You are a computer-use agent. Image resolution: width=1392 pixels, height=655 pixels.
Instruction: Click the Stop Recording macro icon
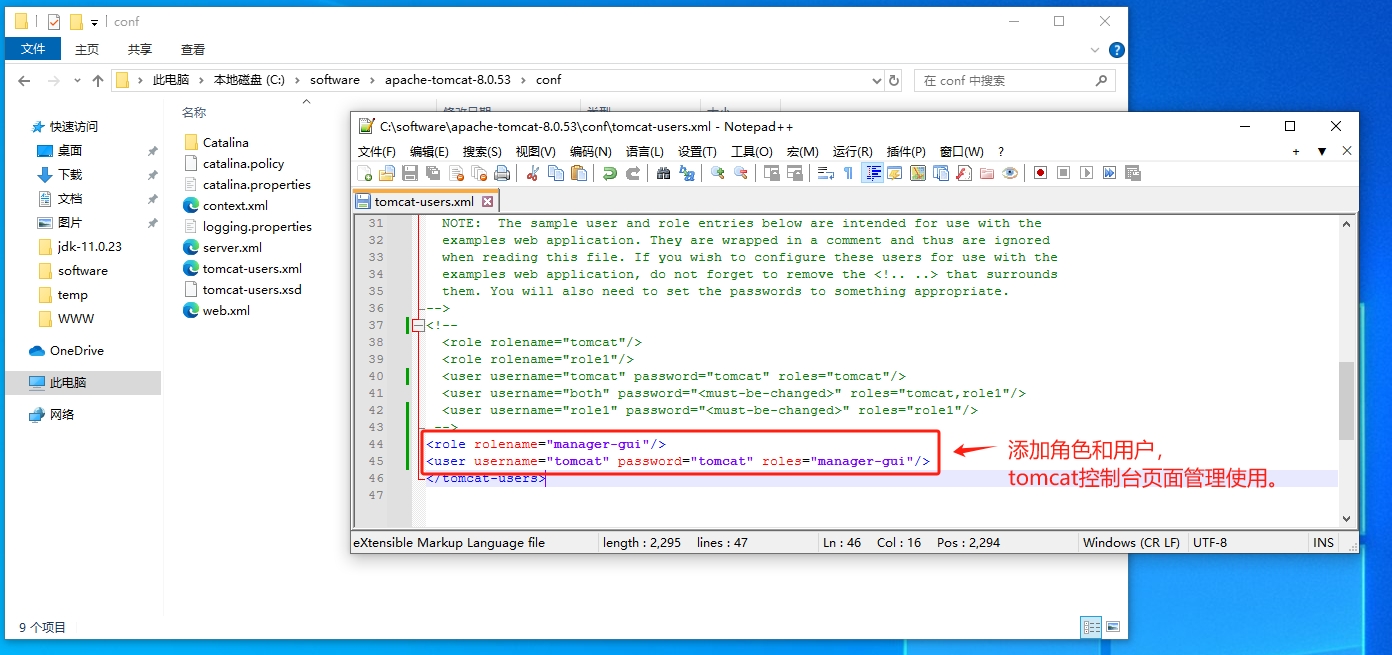click(x=1063, y=173)
